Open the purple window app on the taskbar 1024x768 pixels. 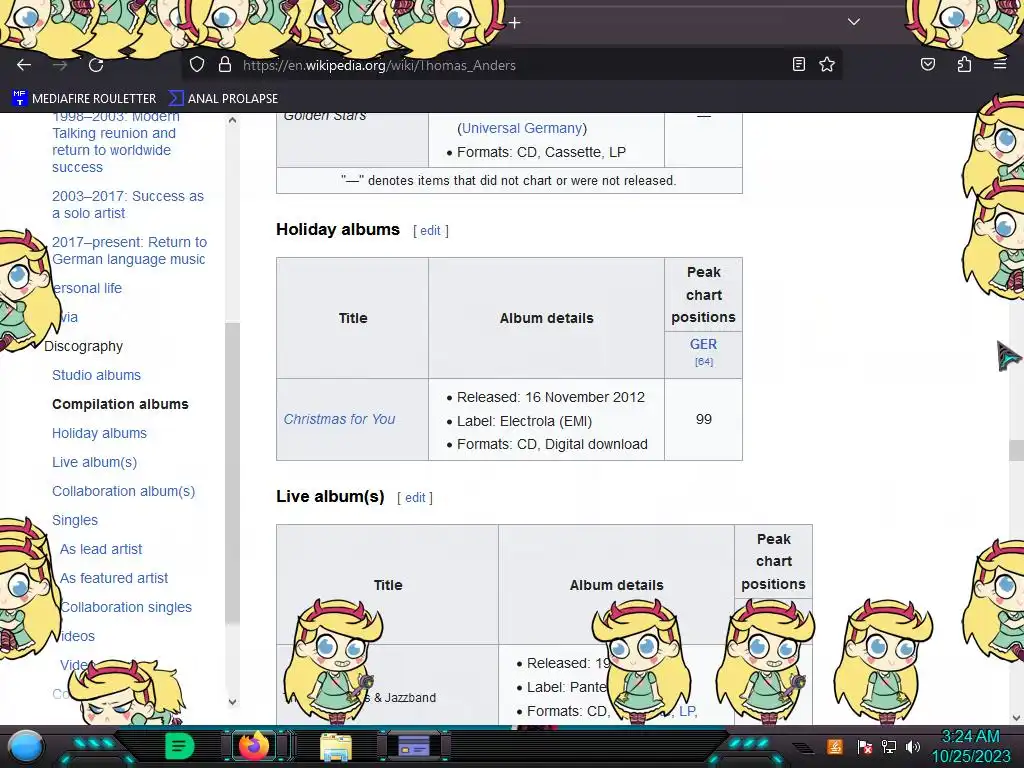[x=414, y=746]
